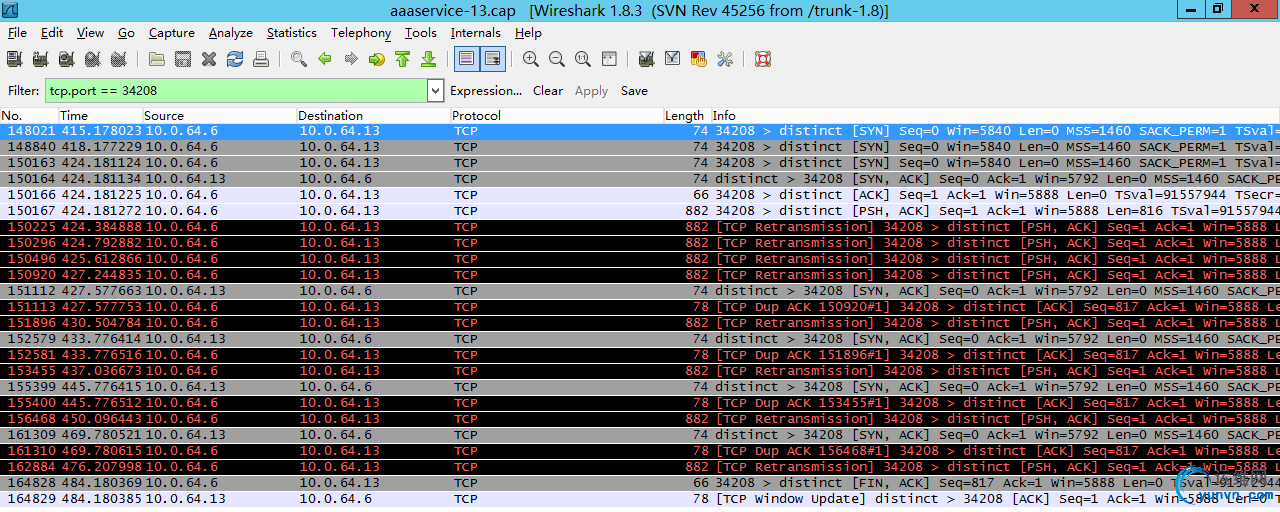Go forward in packet history

tap(351, 59)
